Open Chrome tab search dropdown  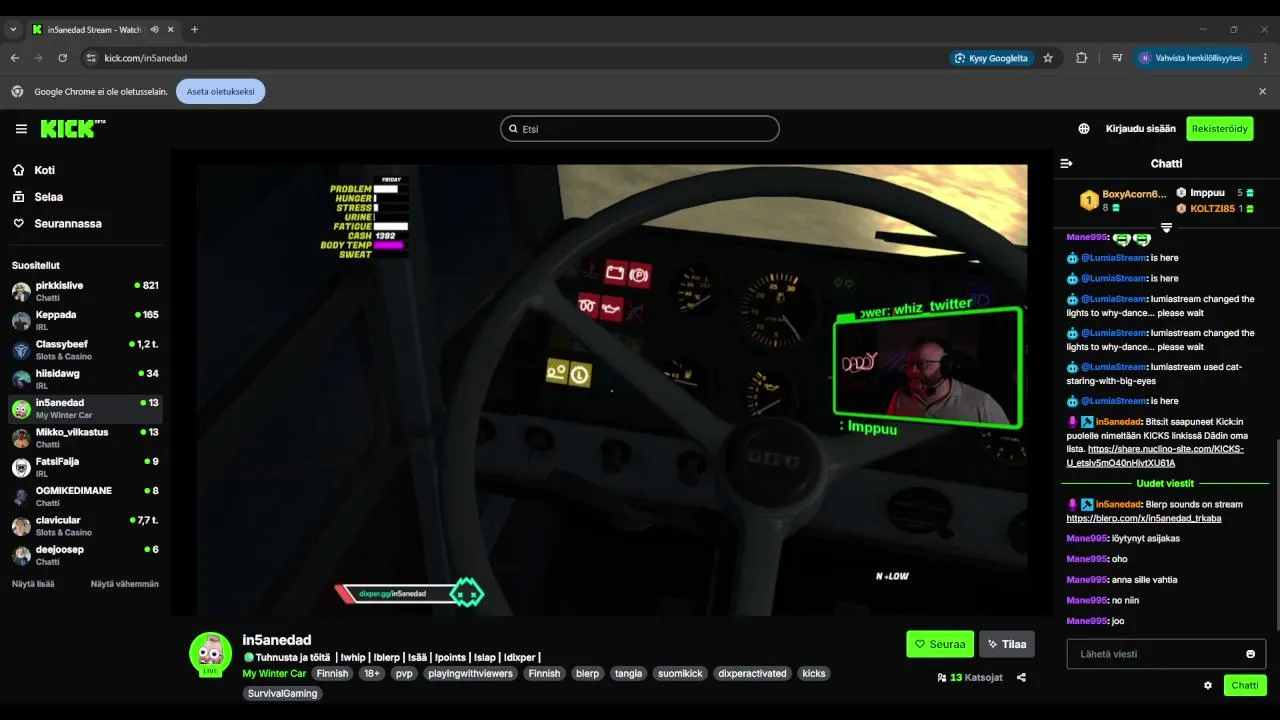[x=13, y=29]
